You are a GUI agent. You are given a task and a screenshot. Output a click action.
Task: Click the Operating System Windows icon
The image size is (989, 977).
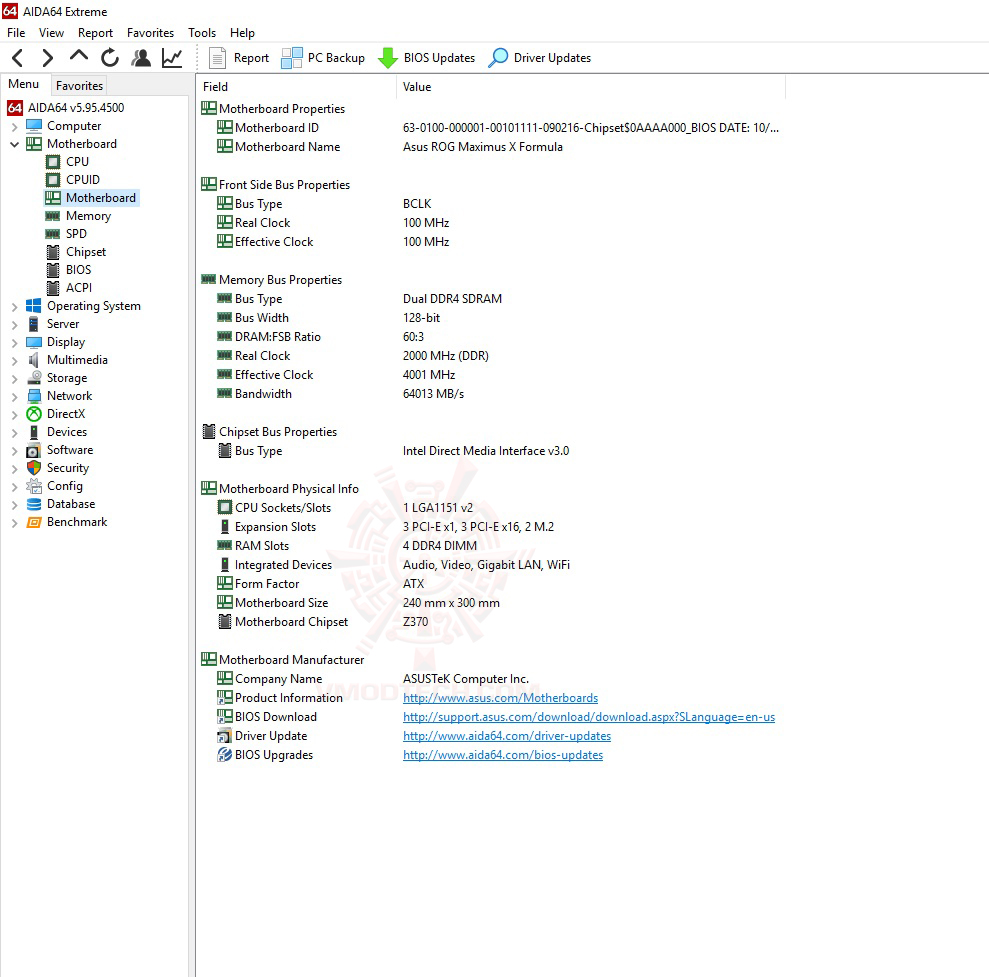click(33, 306)
